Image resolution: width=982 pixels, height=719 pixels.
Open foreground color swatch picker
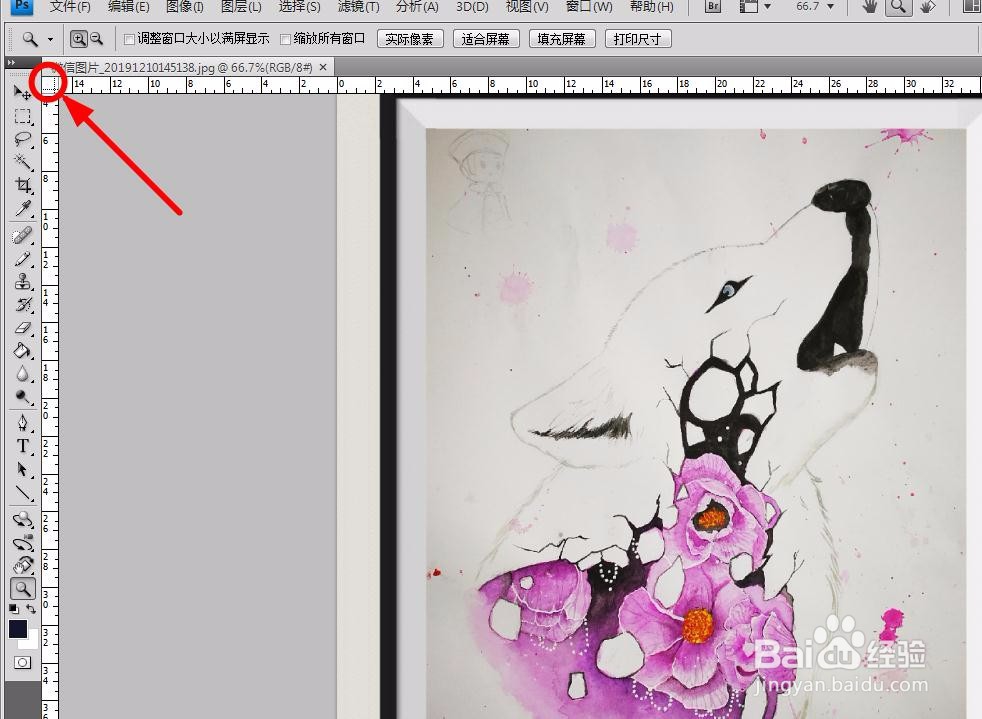[x=18, y=629]
